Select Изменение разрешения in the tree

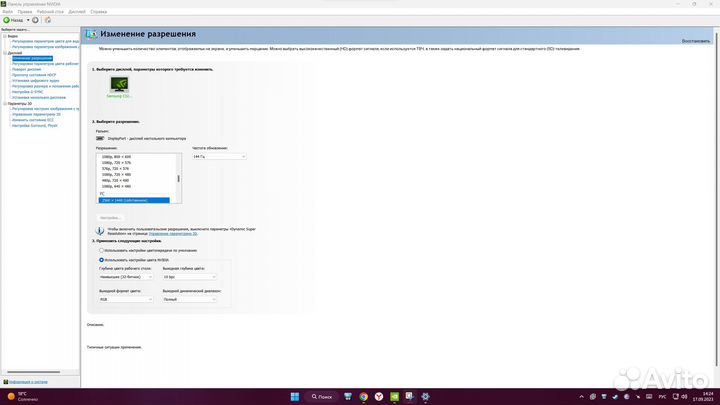[32, 58]
